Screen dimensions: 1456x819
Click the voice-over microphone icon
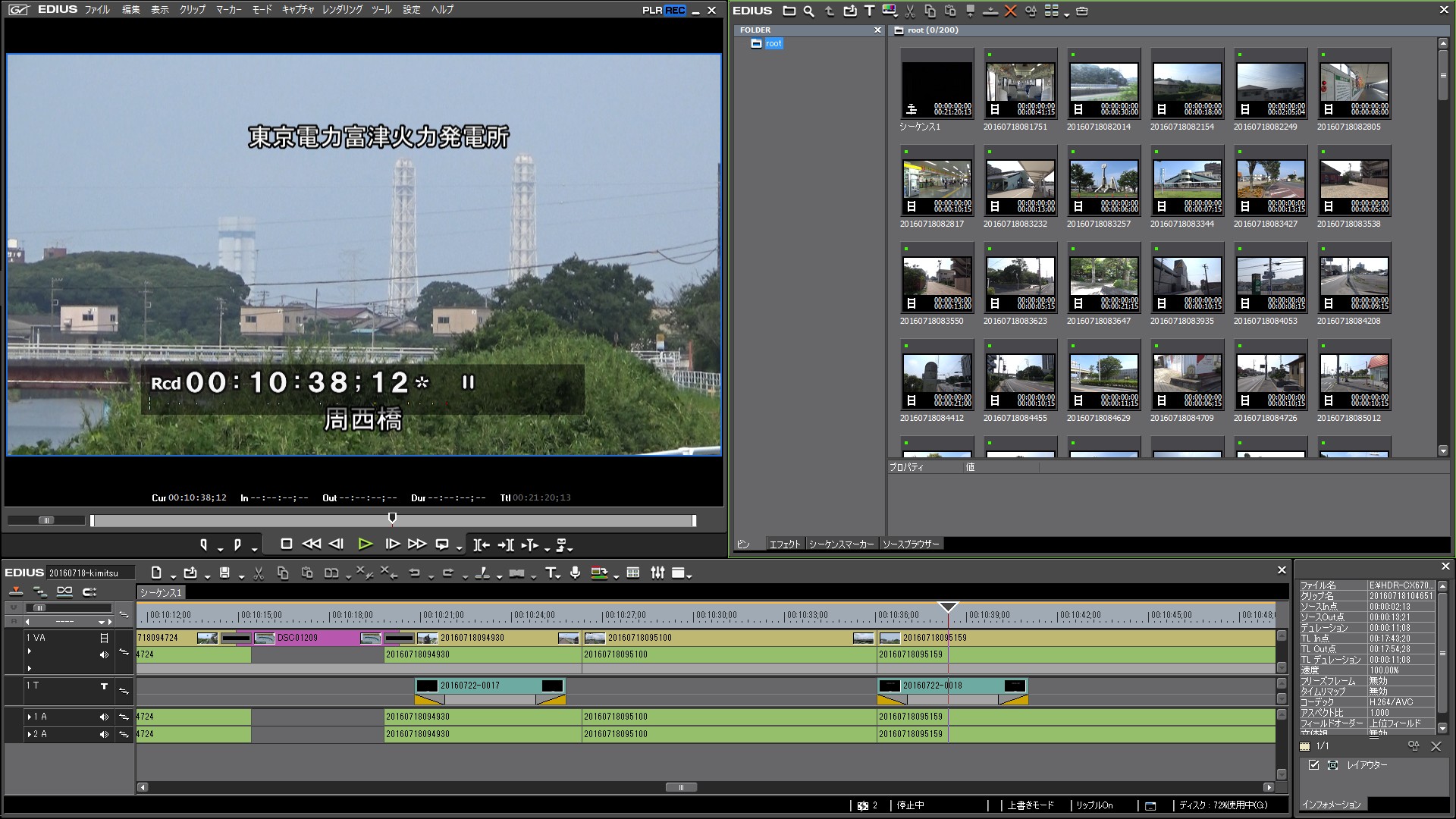(x=575, y=573)
